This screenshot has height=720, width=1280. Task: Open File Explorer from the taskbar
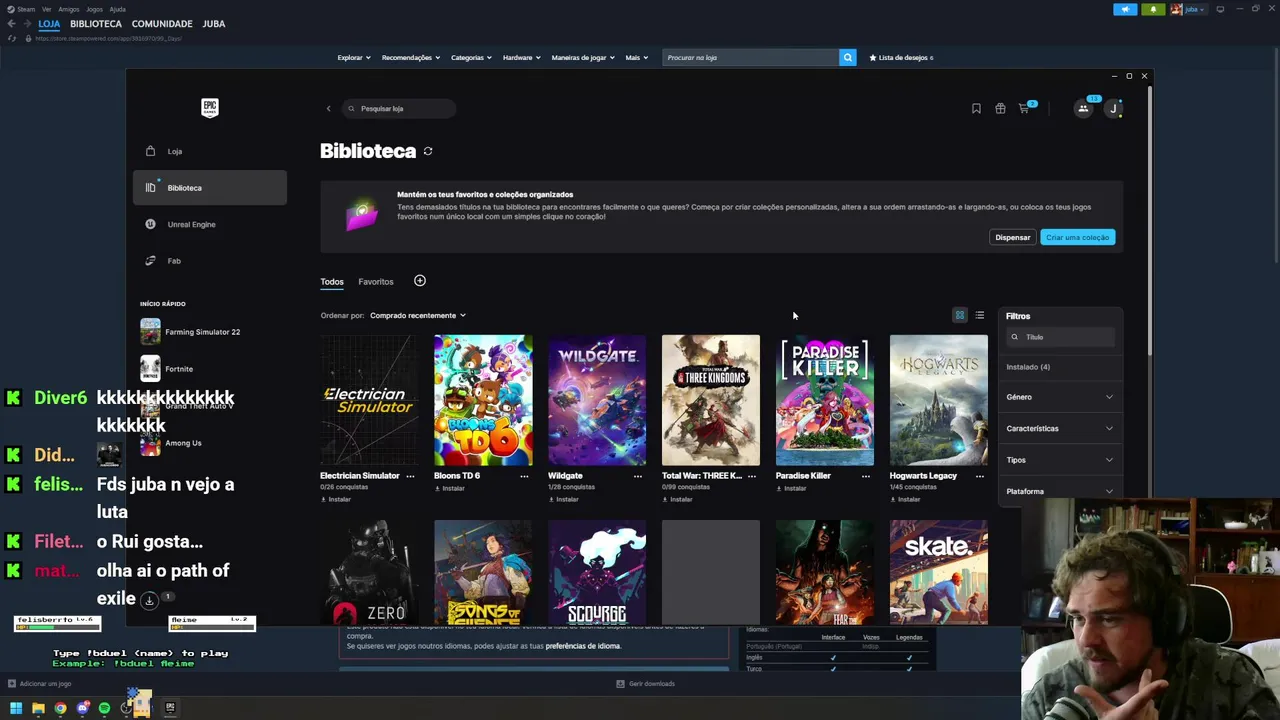38,708
